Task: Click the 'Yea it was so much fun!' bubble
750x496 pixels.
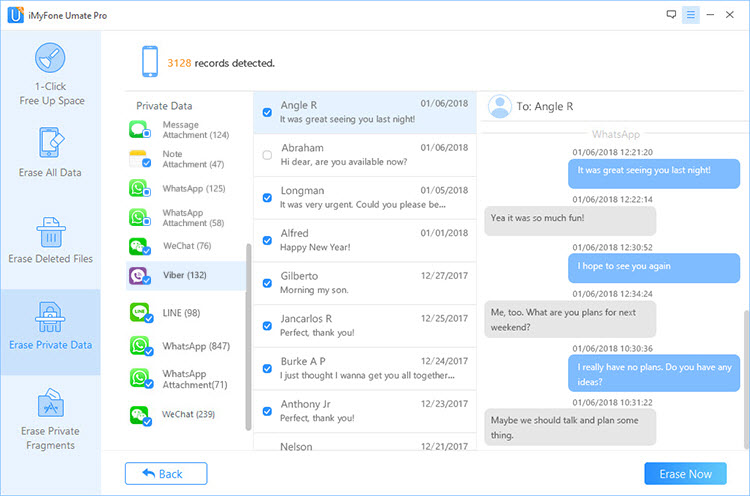Action: point(570,220)
